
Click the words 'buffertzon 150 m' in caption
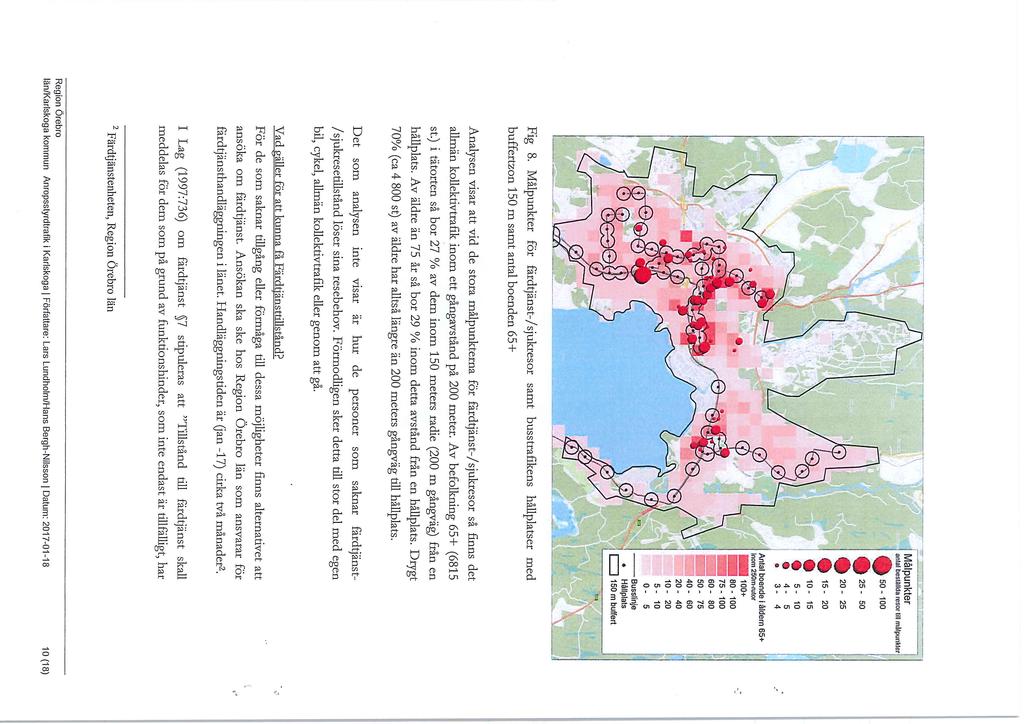click(x=513, y=168)
